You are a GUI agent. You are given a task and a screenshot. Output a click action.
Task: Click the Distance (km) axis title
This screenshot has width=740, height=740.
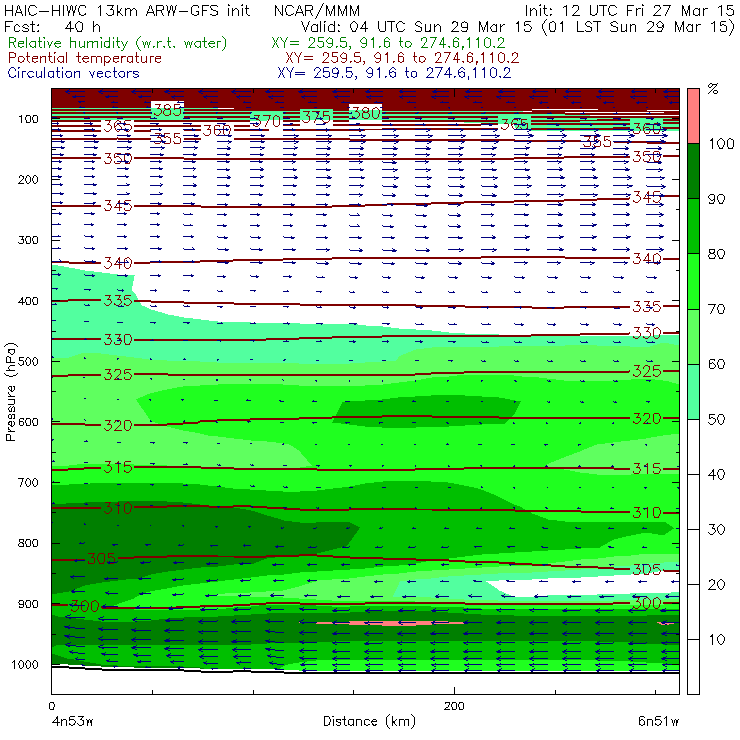point(369,721)
